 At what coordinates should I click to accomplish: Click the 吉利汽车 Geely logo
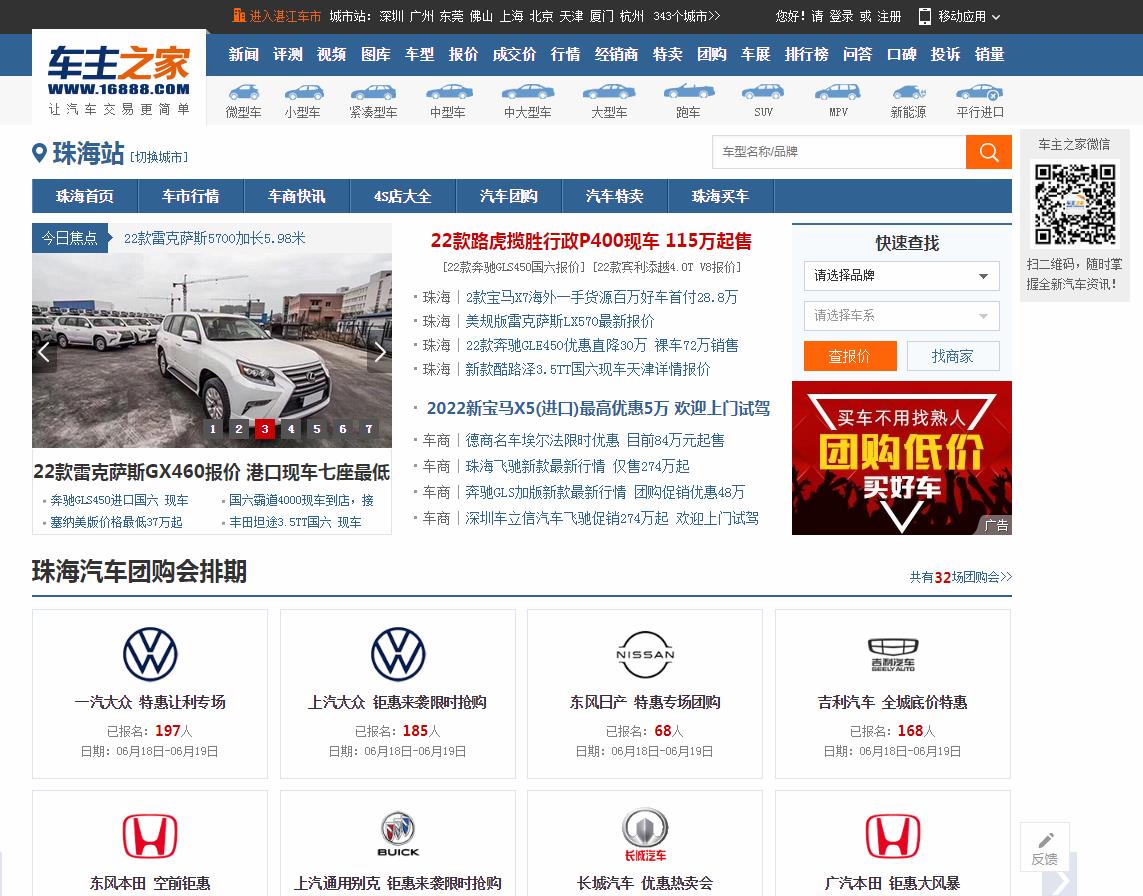coord(893,655)
